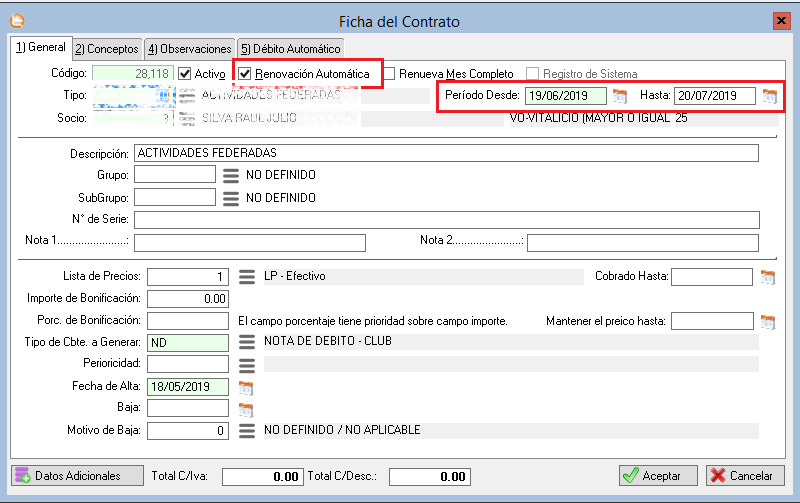Click the Datos Adicionales button
This screenshot has height=503, width=800.
tap(68, 476)
